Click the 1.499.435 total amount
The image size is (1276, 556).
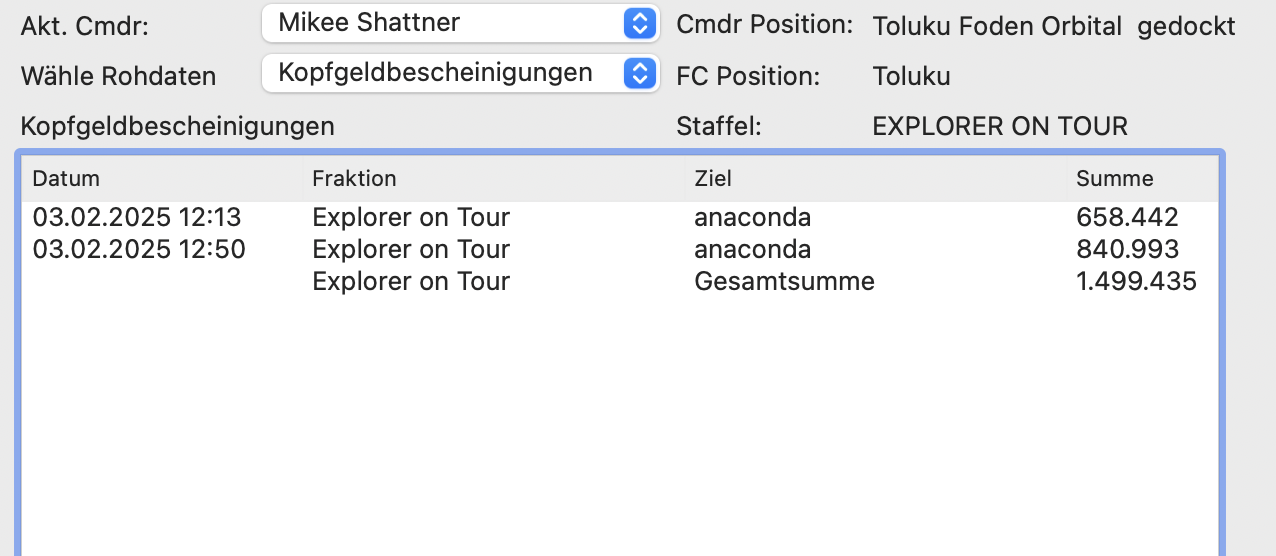click(x=1136, y=281)
